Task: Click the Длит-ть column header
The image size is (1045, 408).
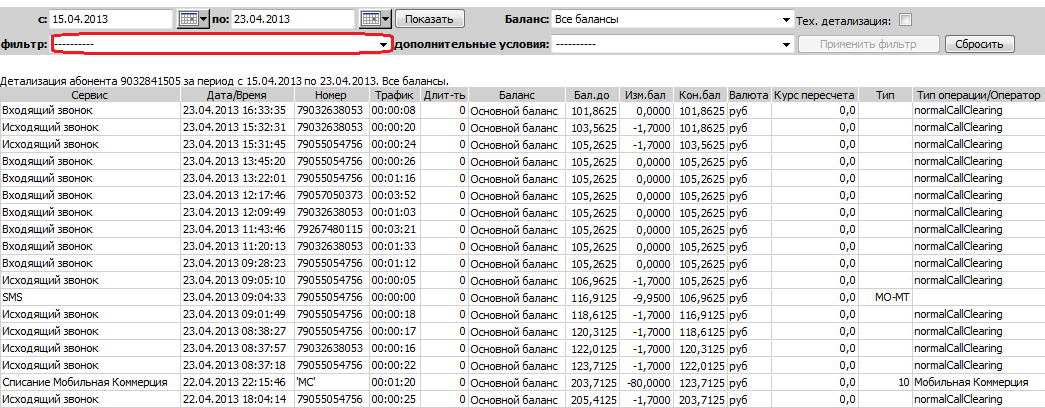Action: [444, 95]
